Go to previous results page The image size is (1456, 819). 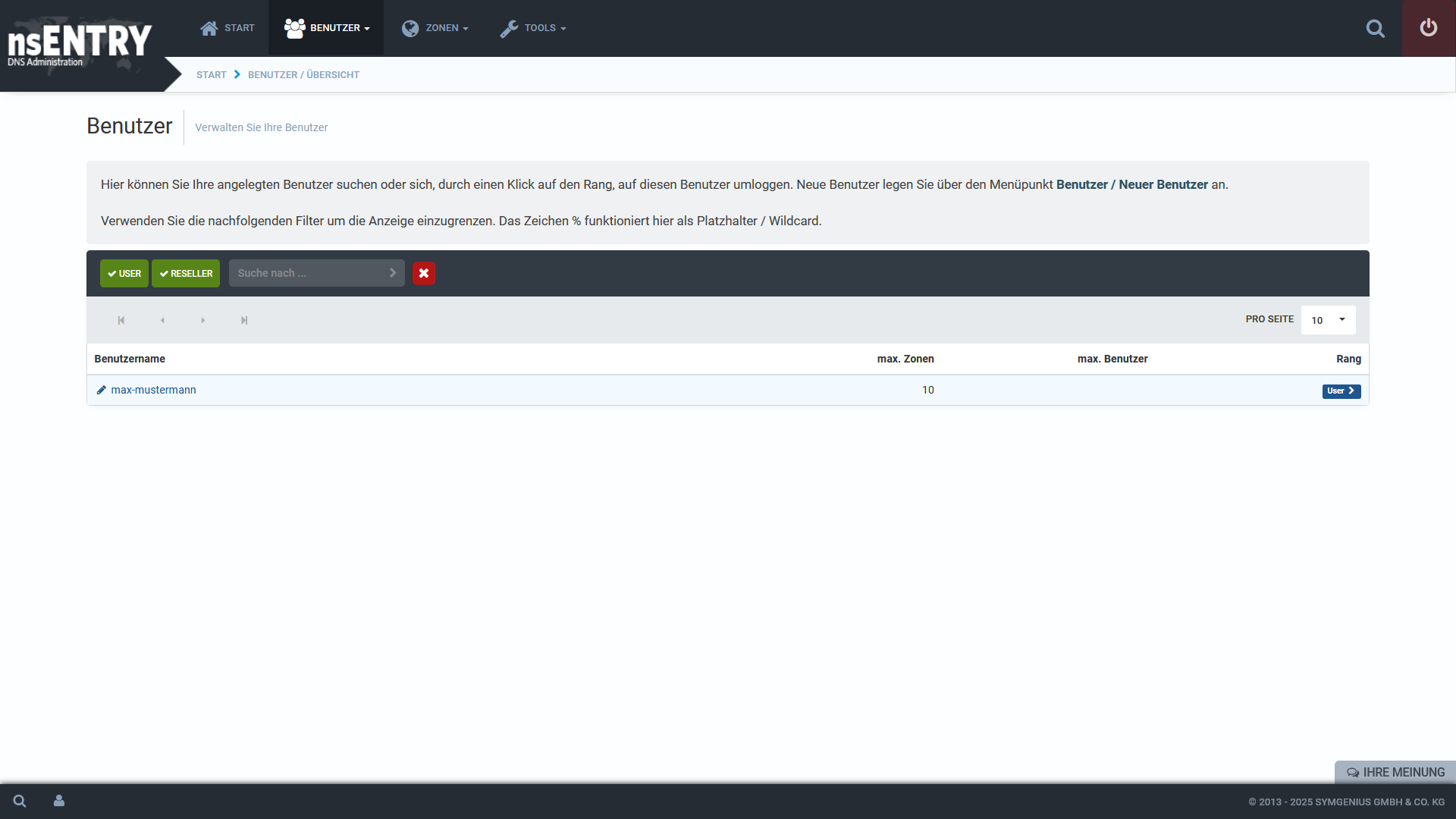pos(162,320)
